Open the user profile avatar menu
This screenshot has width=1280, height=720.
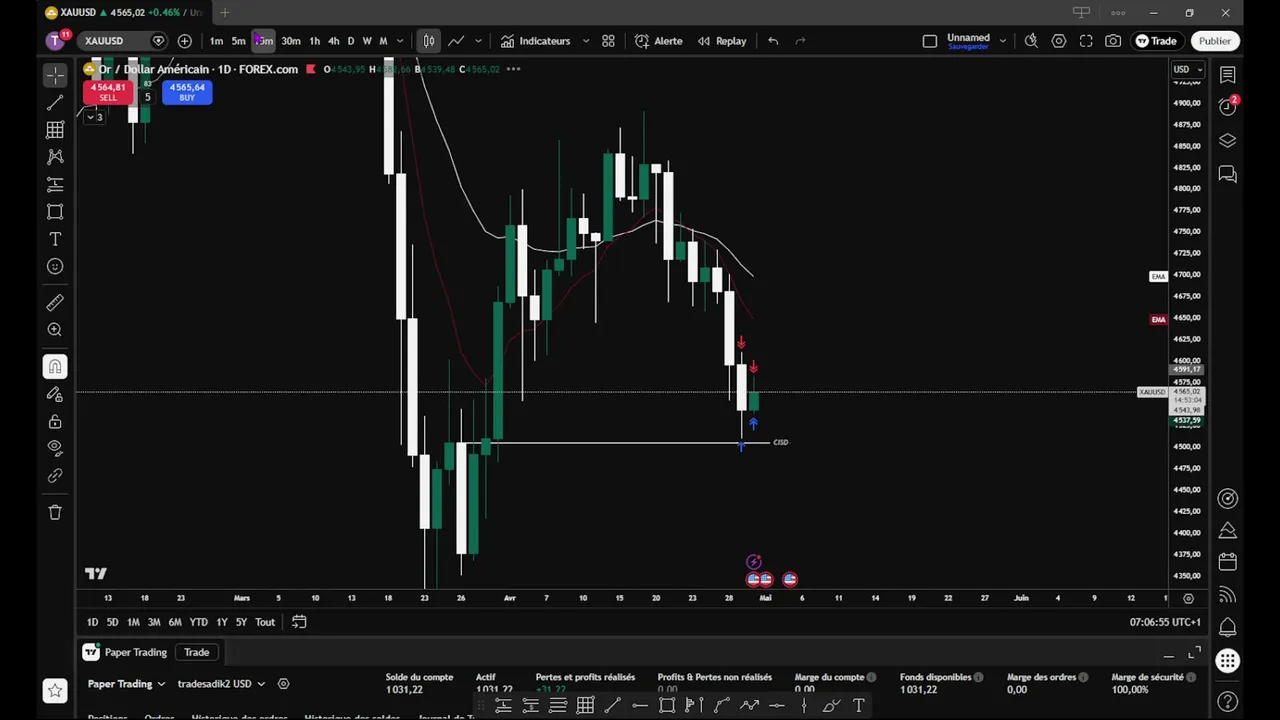click(55, 41)
